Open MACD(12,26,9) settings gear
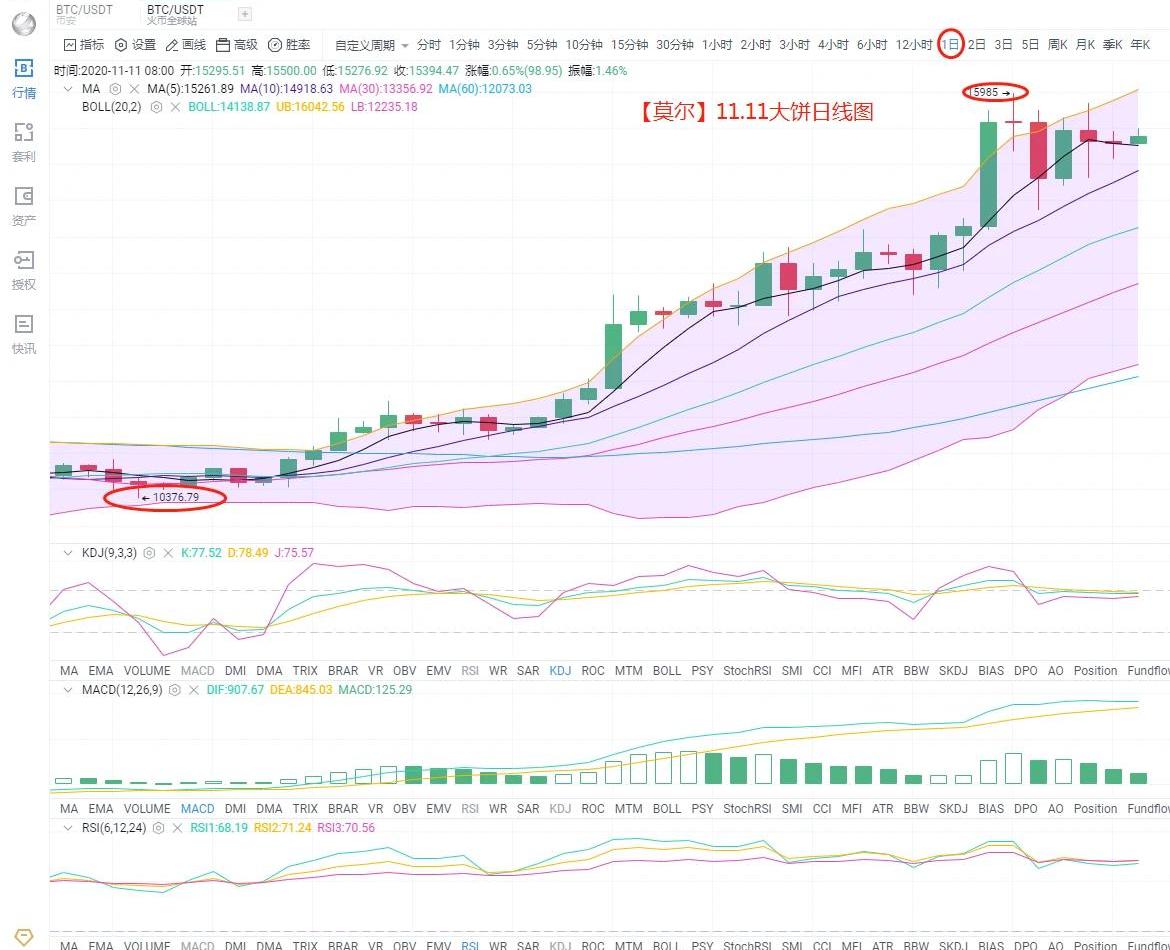 175,690
